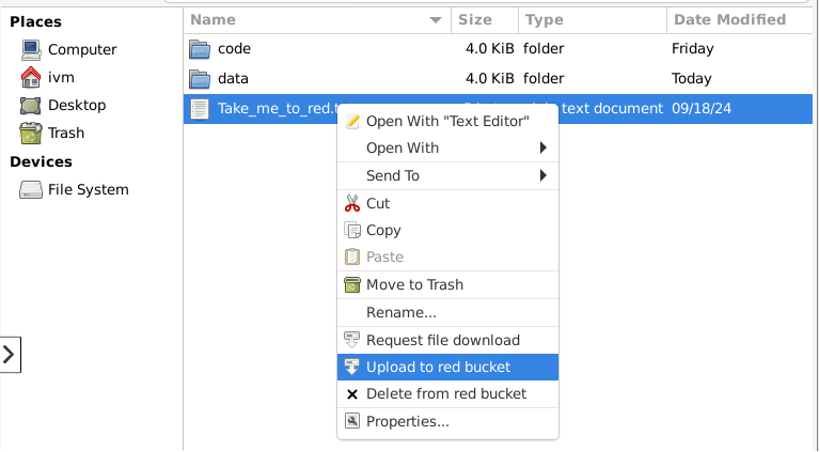Screen dimensions: 820x452
Task: Click the File System drive icon
Action: tap(31, 190)
